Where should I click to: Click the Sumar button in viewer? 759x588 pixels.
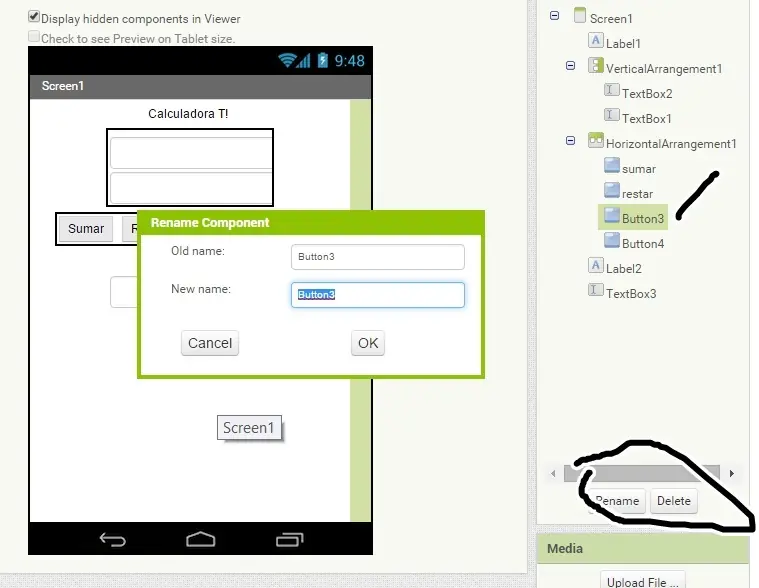point(86,228)
